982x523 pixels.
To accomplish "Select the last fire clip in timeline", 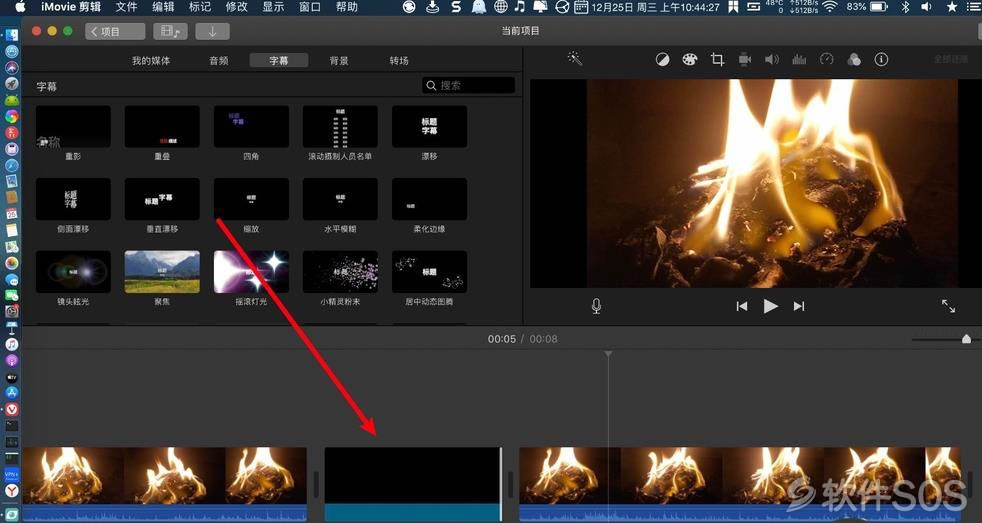I will 740,484.
